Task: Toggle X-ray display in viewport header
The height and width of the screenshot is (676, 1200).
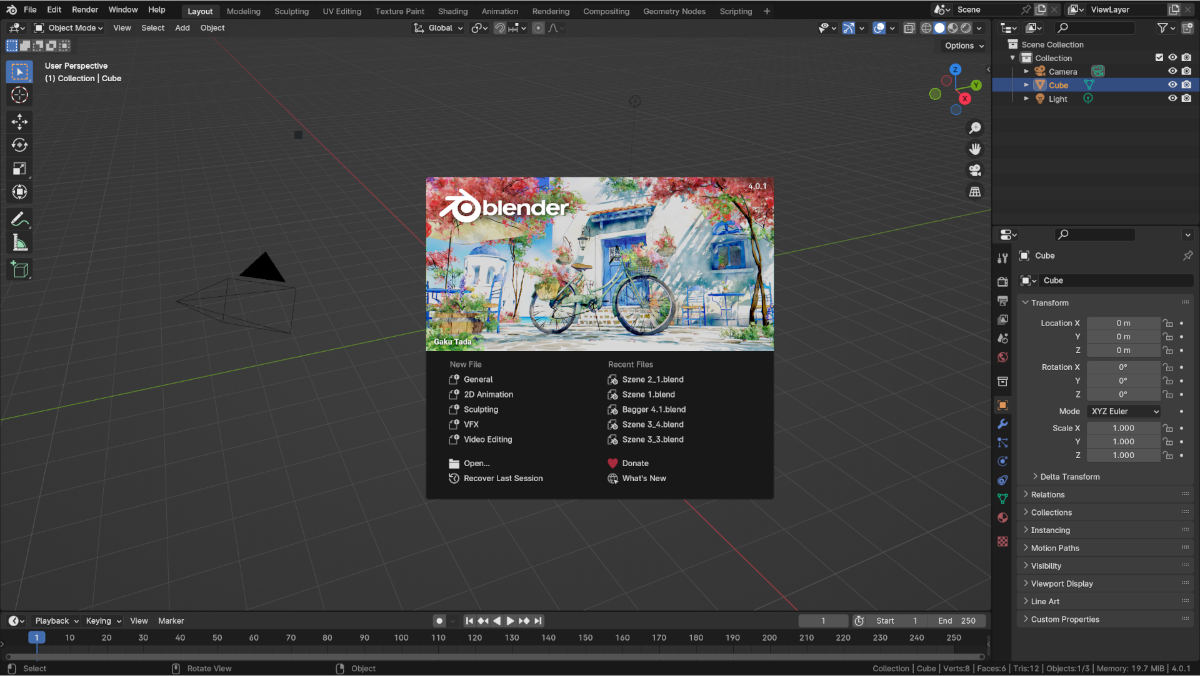Action: coord(909,28)
